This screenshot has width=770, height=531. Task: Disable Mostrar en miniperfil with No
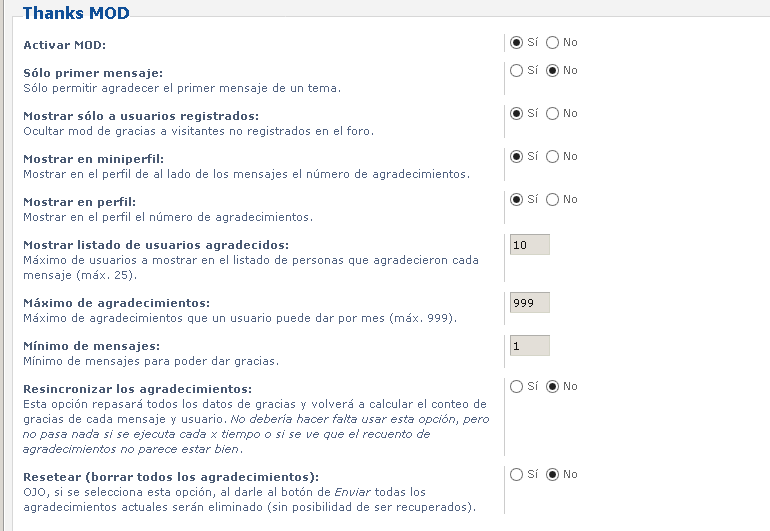(552, 157)
